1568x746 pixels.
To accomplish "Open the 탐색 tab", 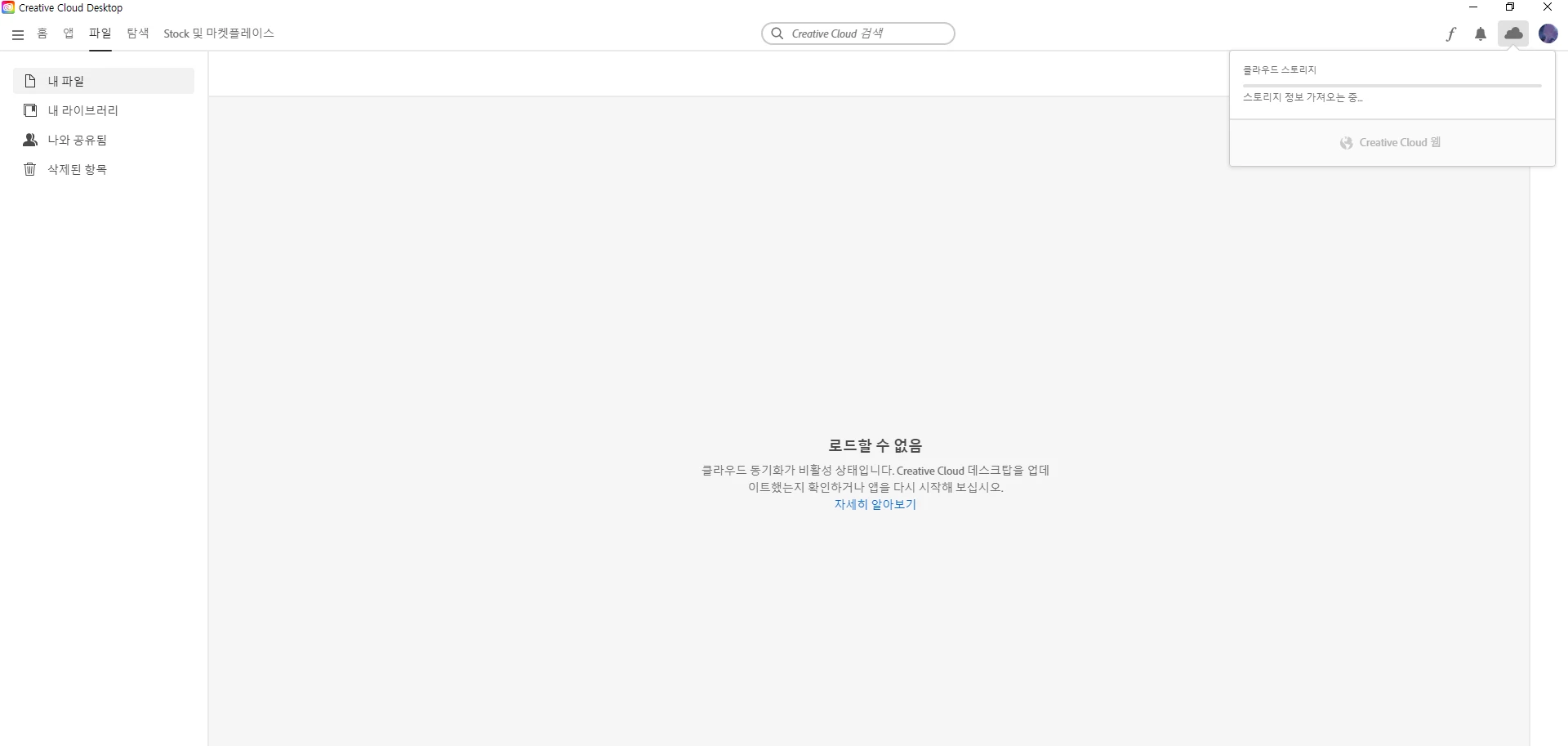I will (x=138, y=34).
